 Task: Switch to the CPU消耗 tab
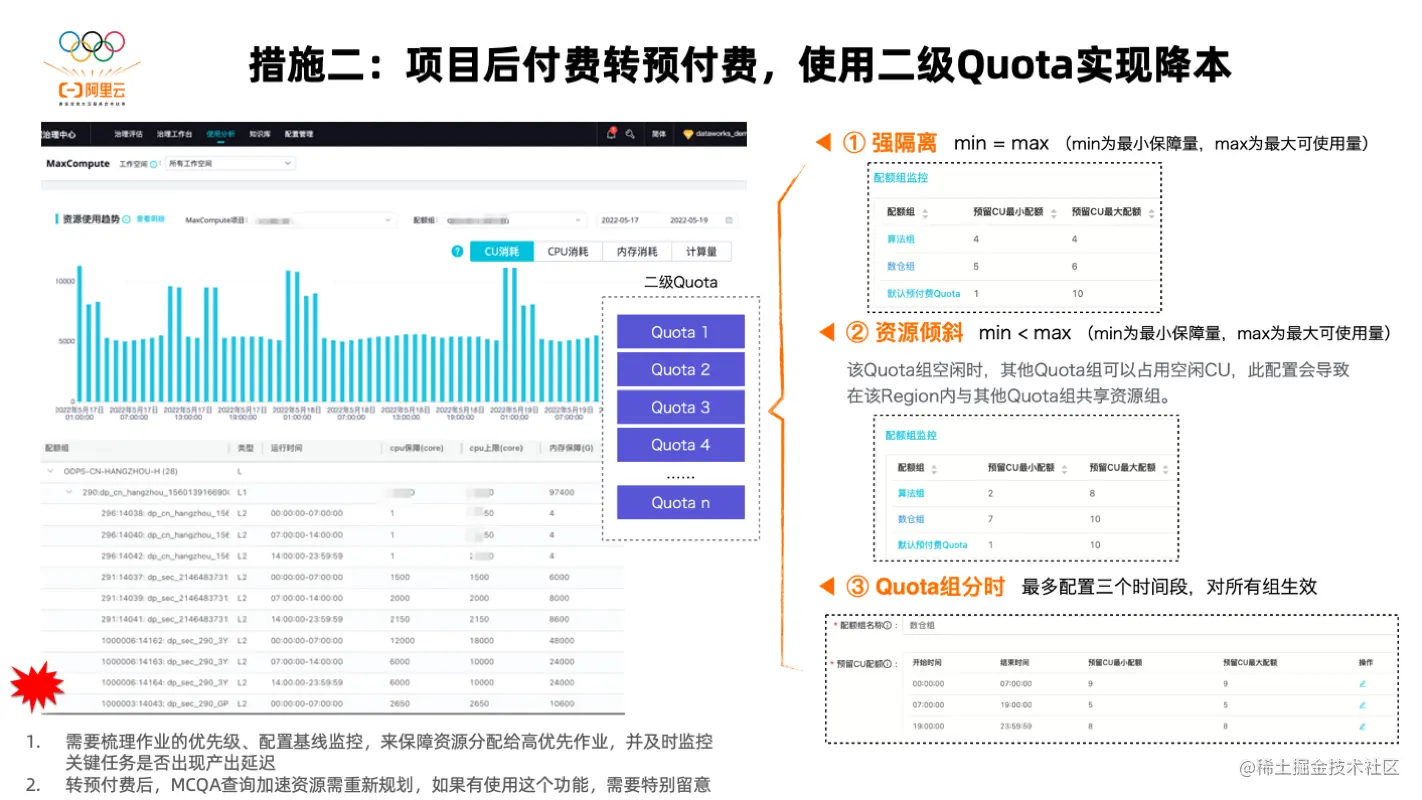coord(568,252)
